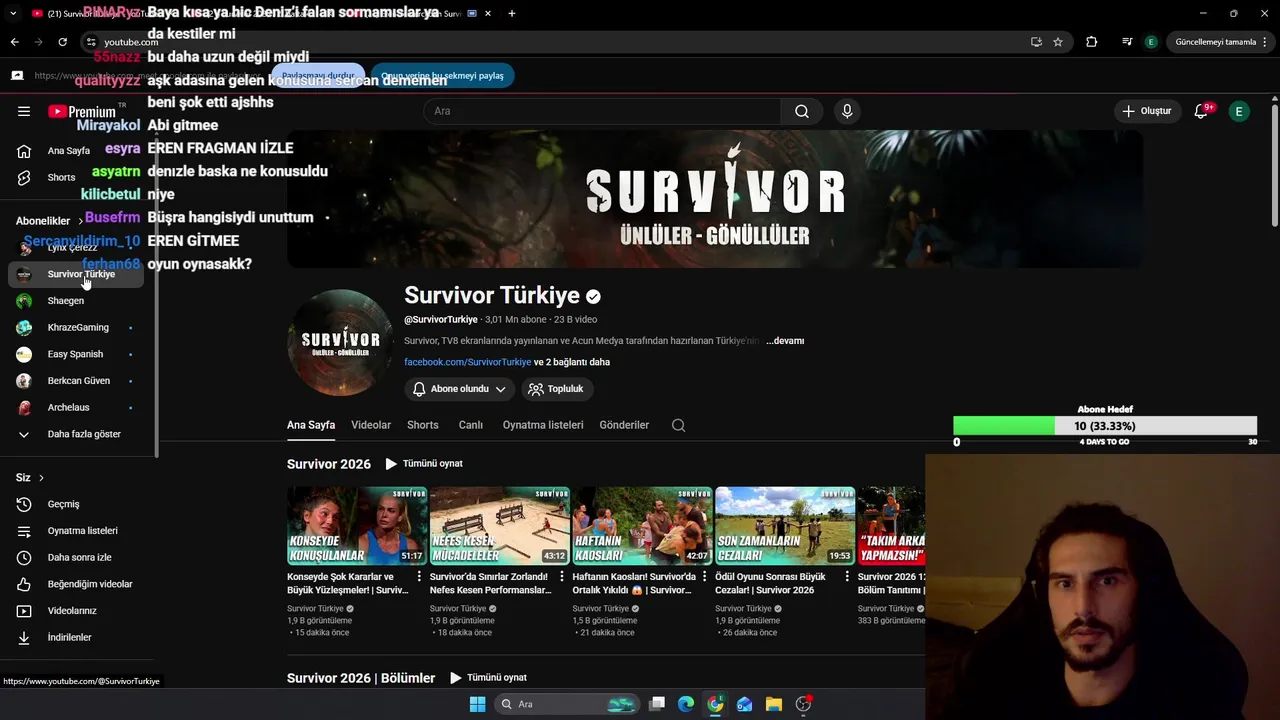Viewport: 1280px width, 720px height.
Task: Open facebook.com/SurvivorTurkiye link
Action: click(467, 362)
